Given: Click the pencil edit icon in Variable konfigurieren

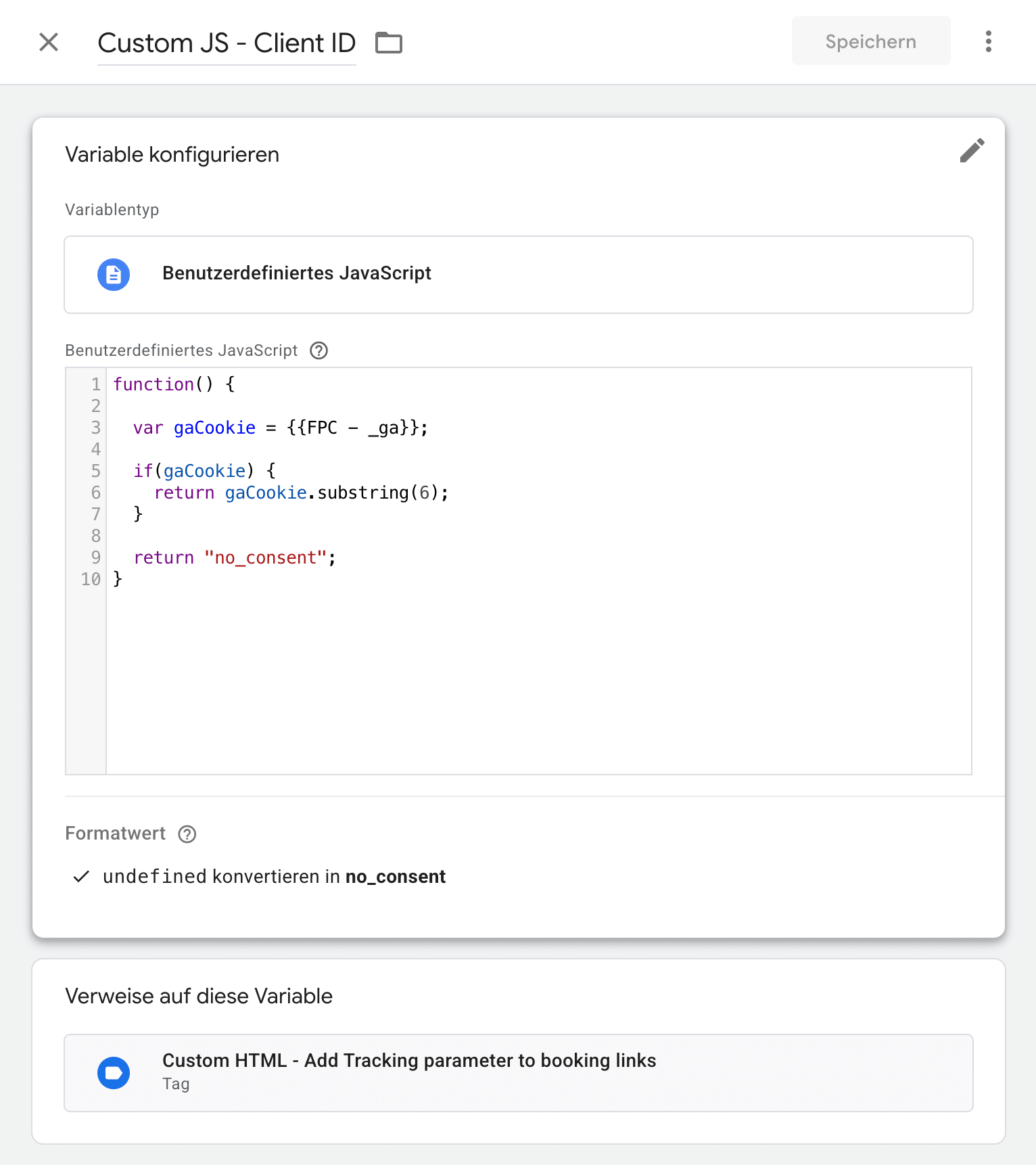Looking at the screenshot, I should [x=972, y=151].
